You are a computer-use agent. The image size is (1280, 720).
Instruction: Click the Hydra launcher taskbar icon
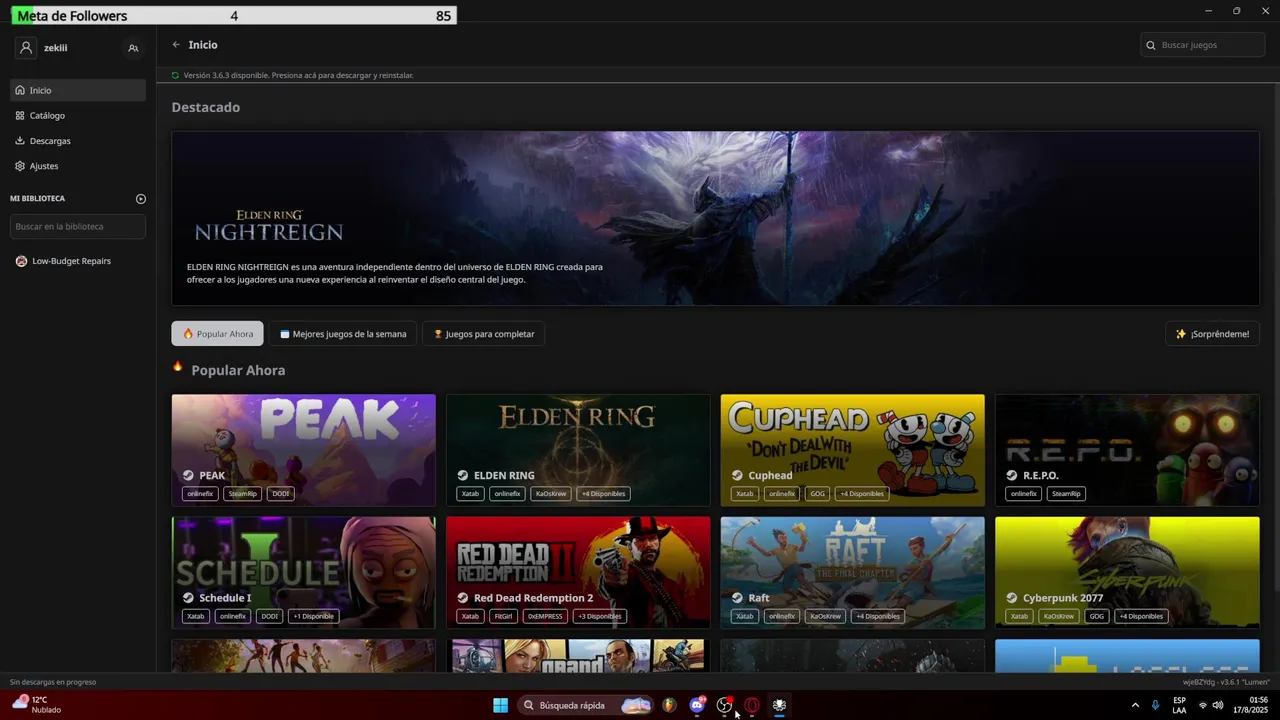pos(779,705)
